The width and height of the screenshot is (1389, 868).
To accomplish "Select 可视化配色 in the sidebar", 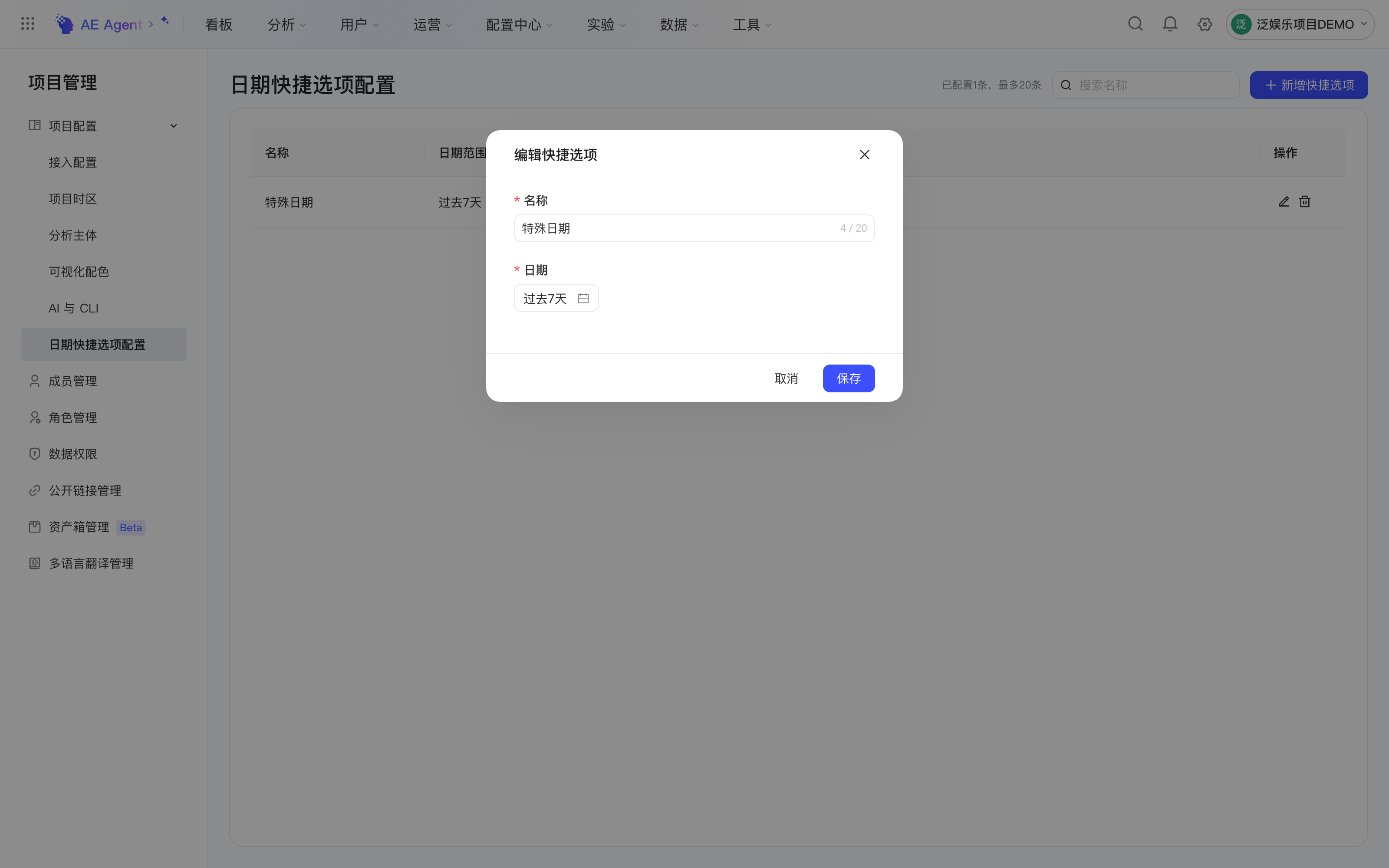I will point(103,272).
